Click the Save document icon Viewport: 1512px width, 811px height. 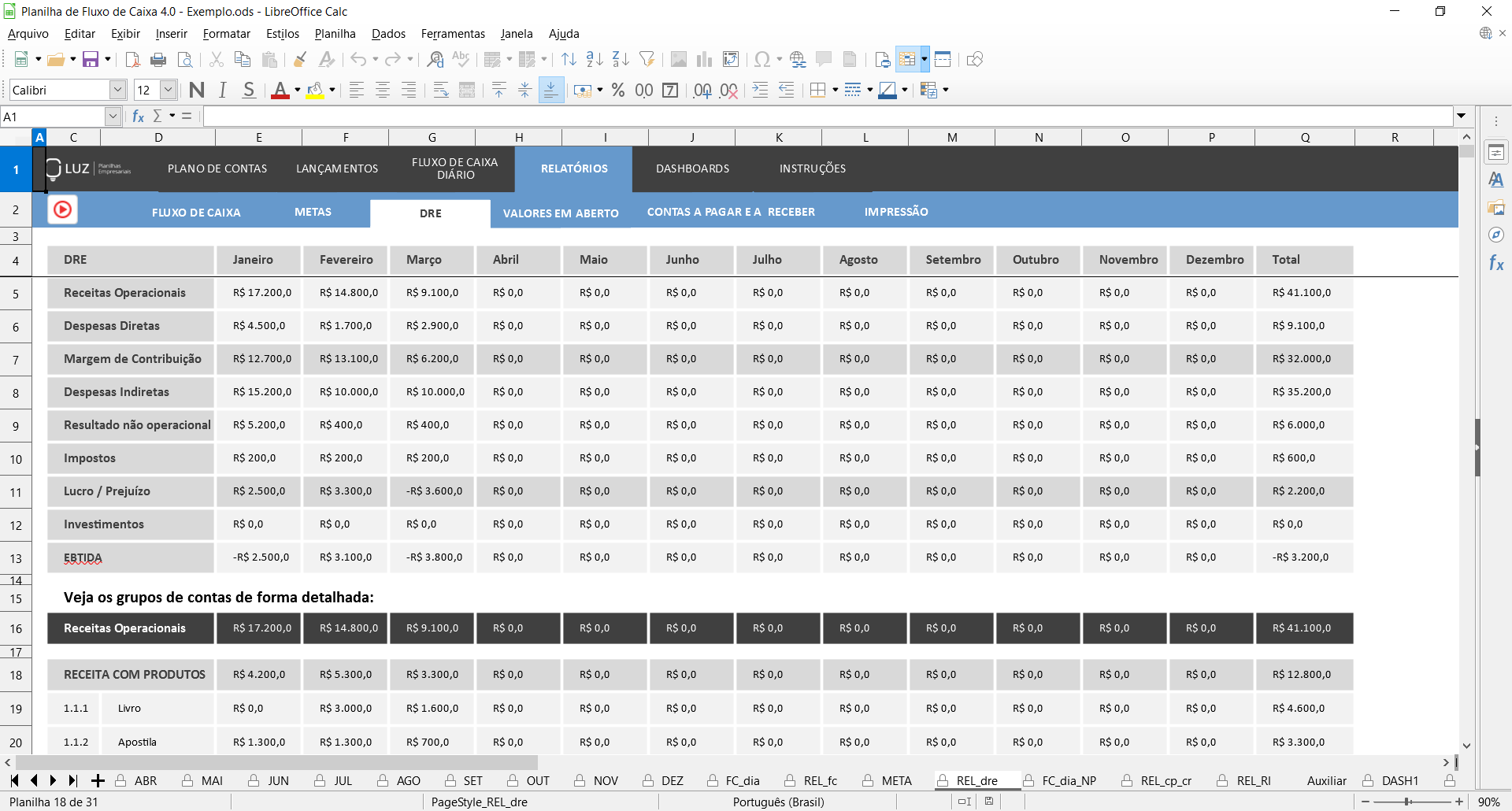pos(91,60)
